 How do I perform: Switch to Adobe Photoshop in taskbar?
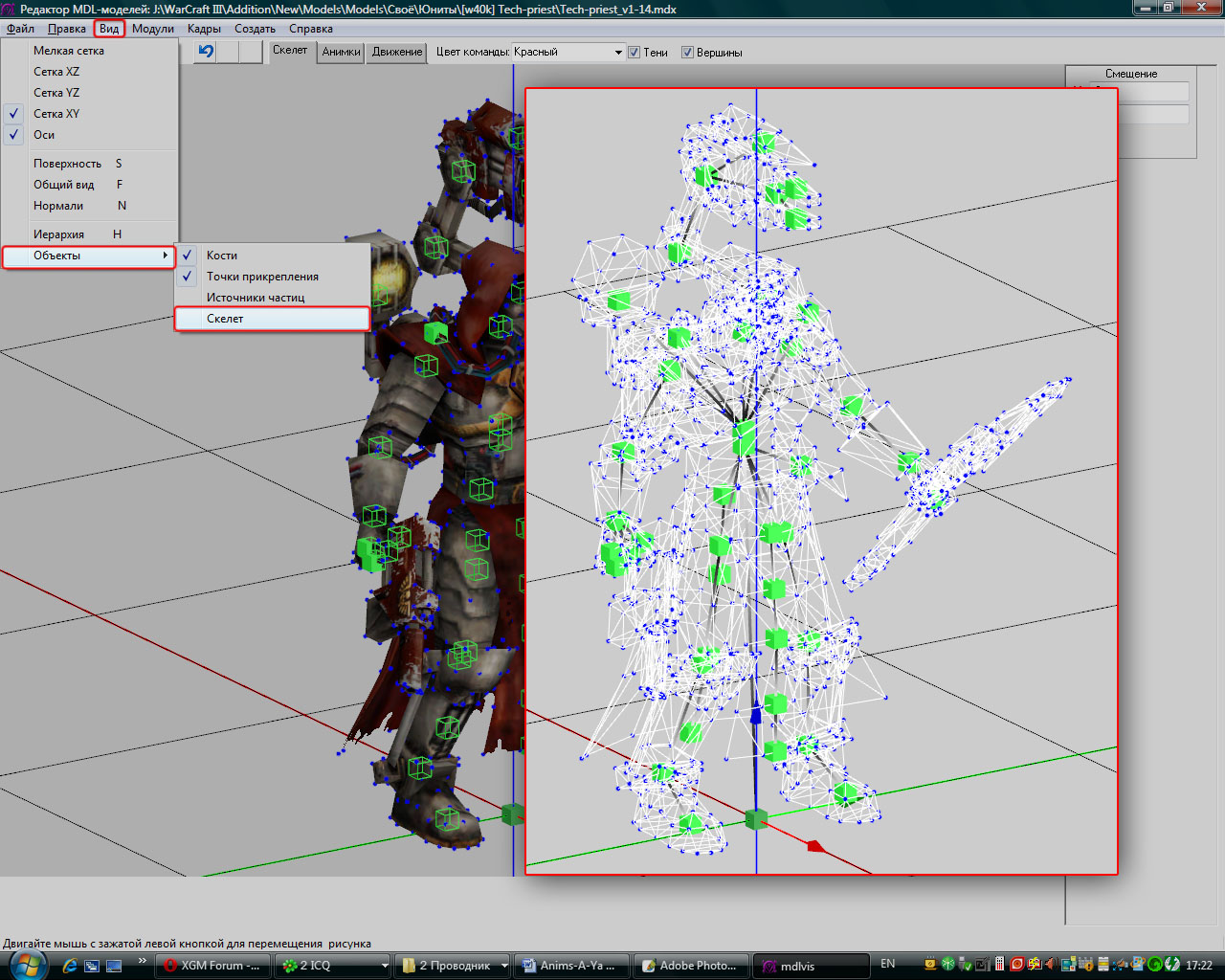click(689, 966)
